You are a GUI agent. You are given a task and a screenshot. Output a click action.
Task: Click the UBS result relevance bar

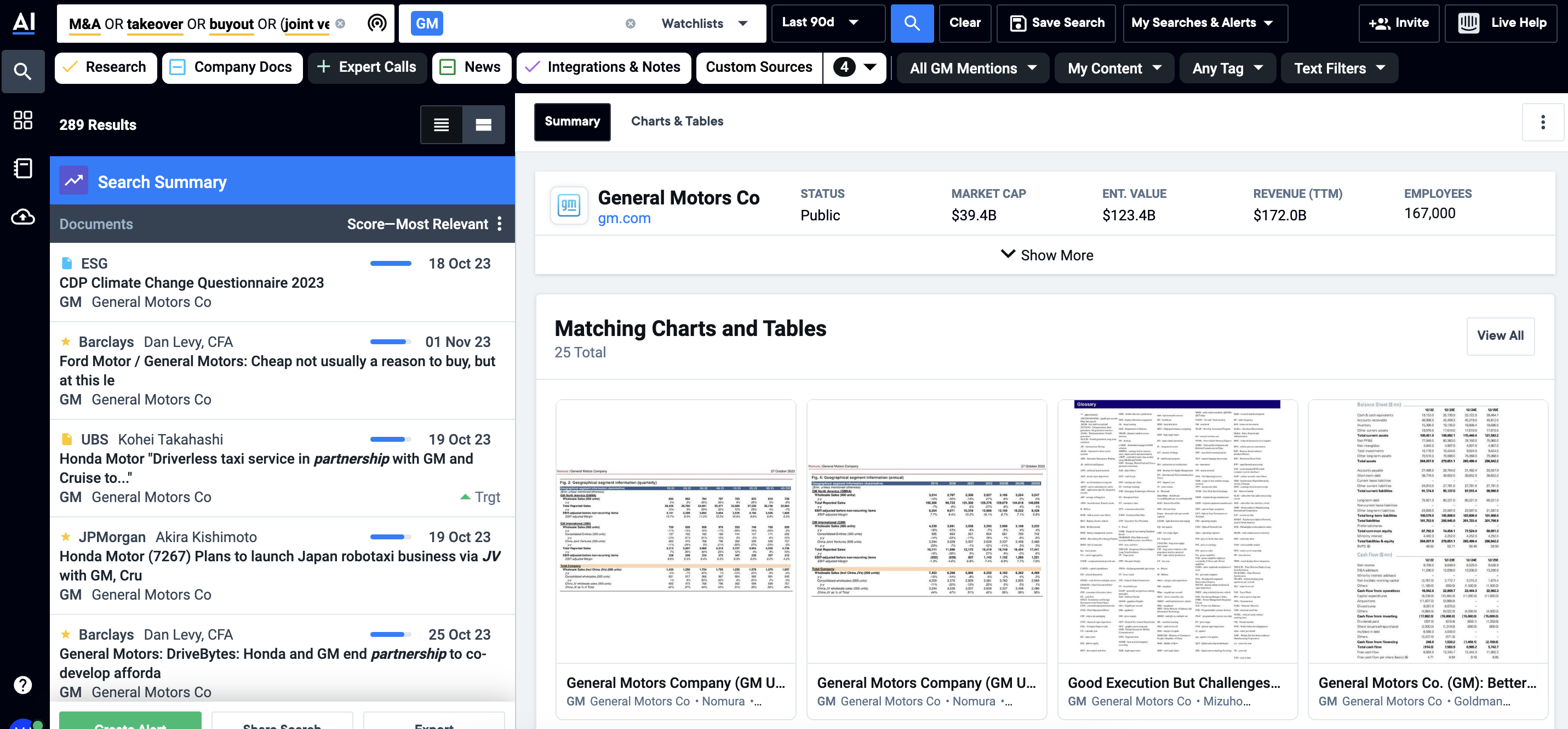pos(391,440)
